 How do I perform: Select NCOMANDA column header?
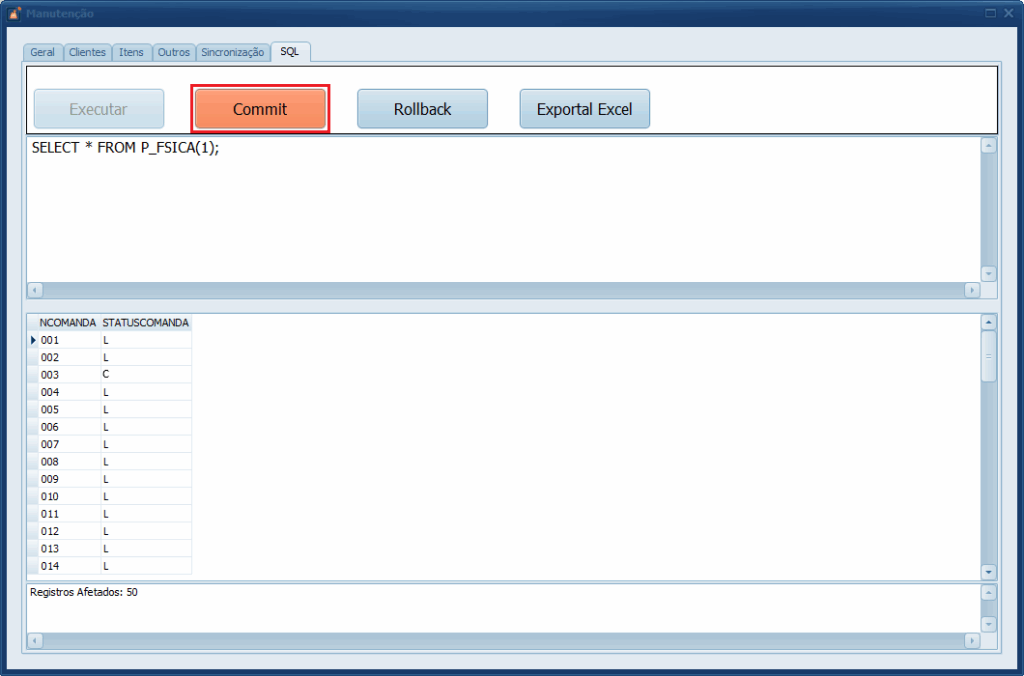click(67, 323)
